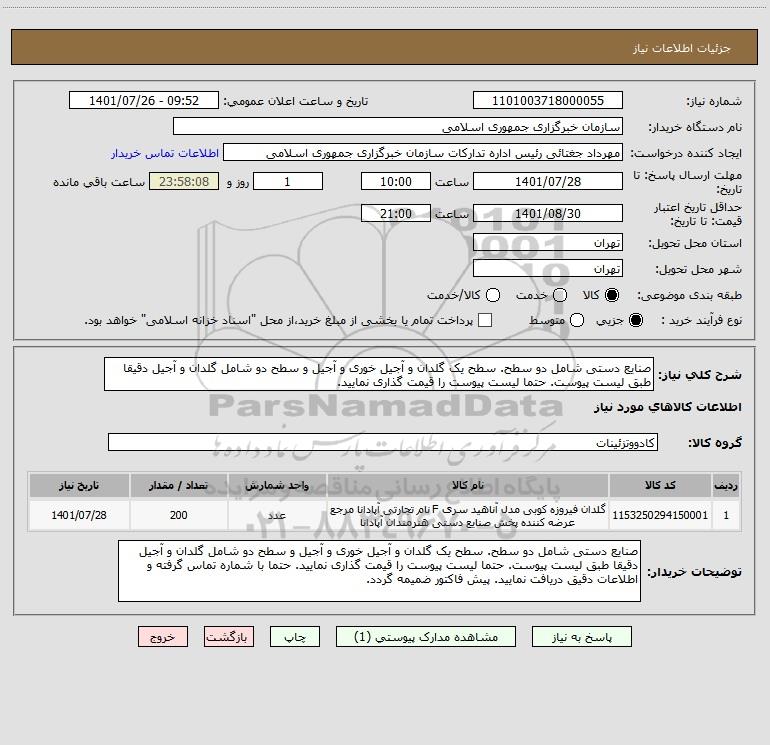Viewport: 770px width, 745px height.
Task: Click the response deadline date 1401/07/28 field
Action: tap(548, 181)
